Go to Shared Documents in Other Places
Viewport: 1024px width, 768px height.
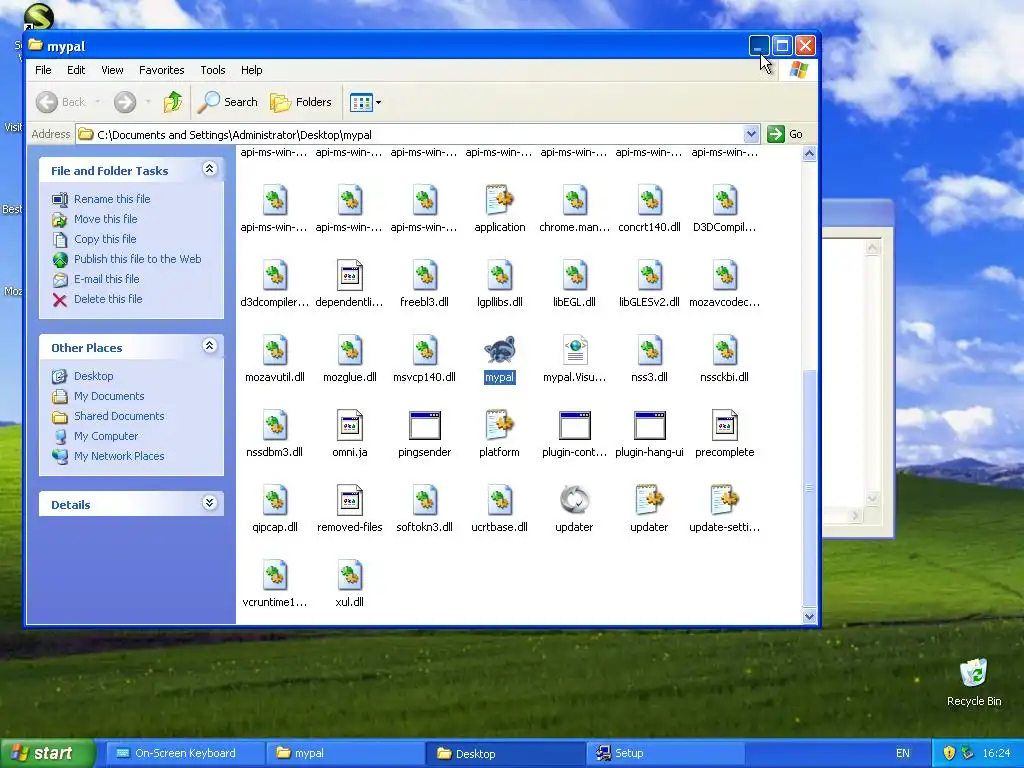pyautogui.click(x=119, y=416)
